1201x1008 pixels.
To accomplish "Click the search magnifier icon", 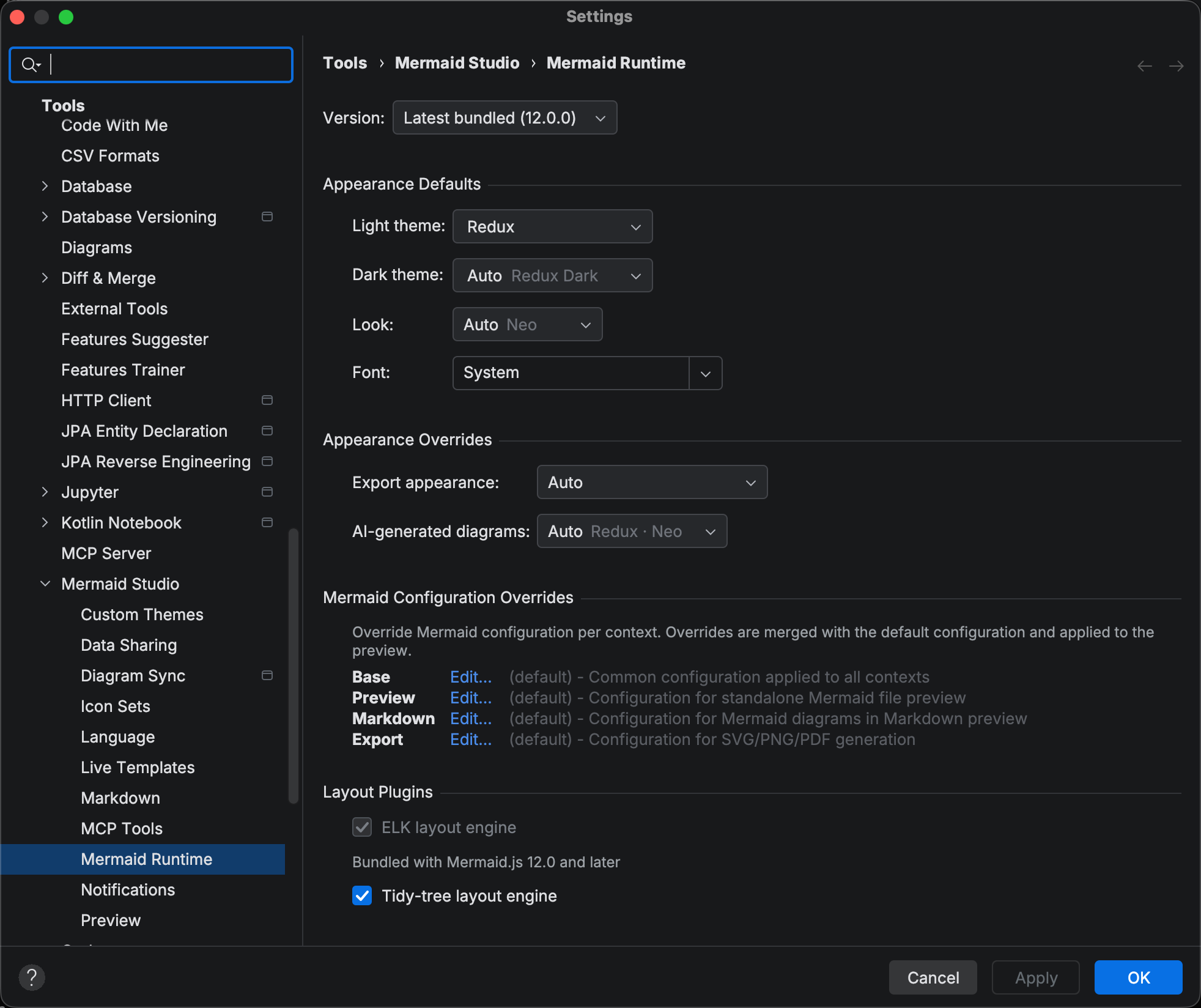I will 29,64.
